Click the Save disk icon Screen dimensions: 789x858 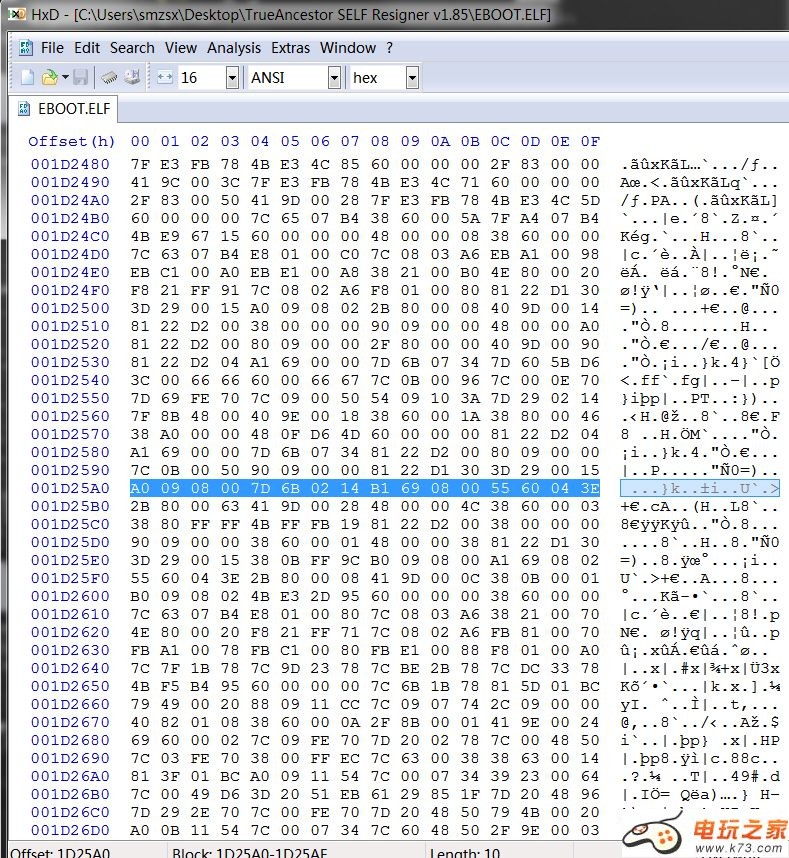pyautogui.click(x=80, y=77)
